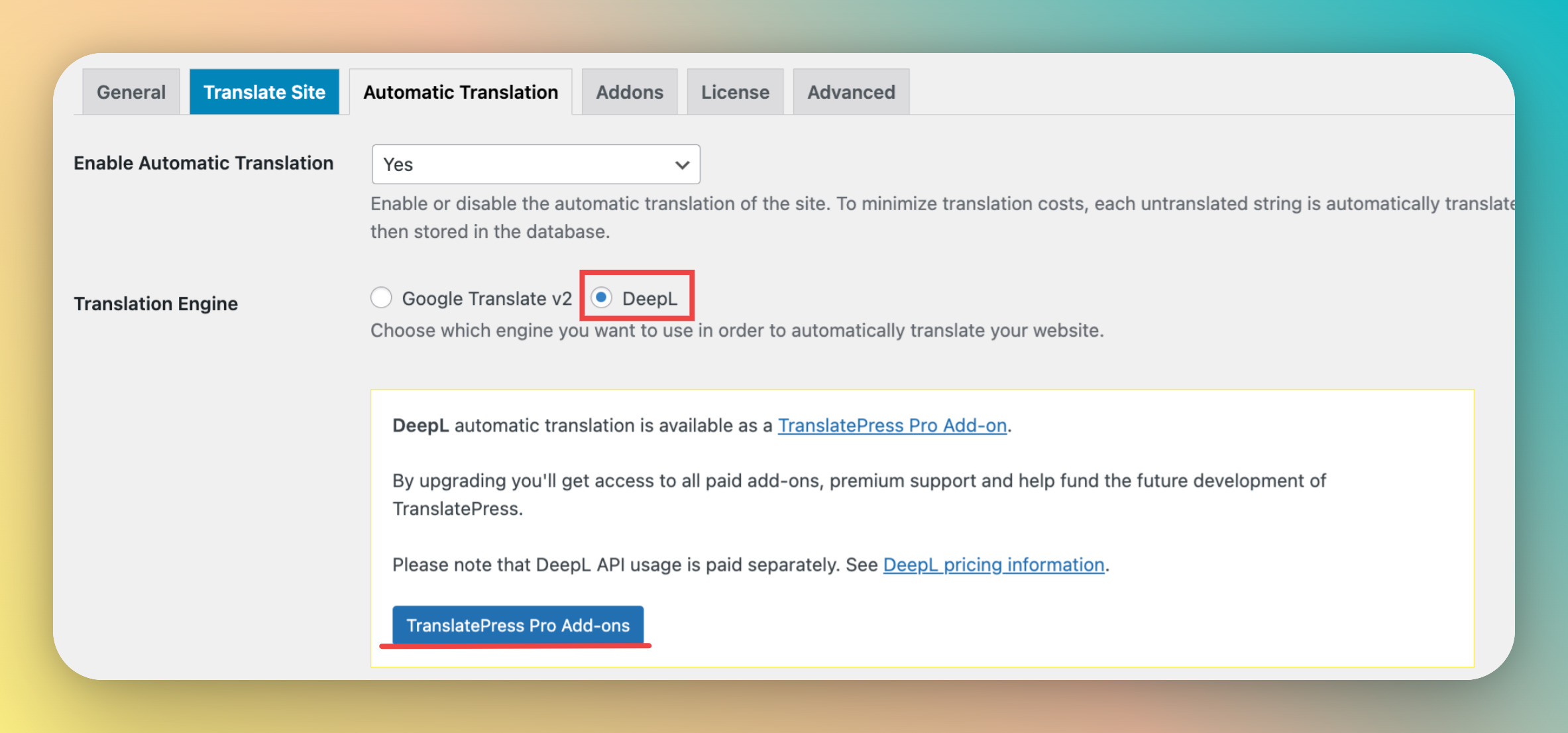The image size is (1568, 733).
Task: Click the 'Please note that DeepL API' text
Action: pos(634,565)
